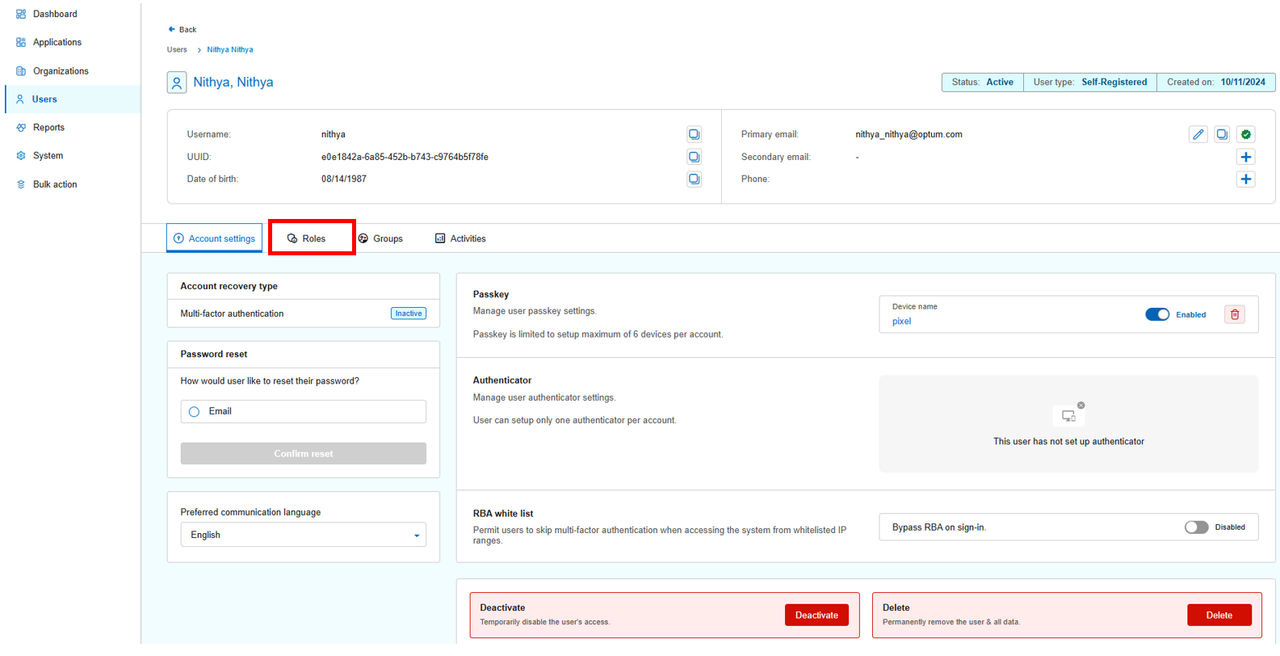Click the pixel device name
This screenshot has width=1280, height=656.
(902, 321)
